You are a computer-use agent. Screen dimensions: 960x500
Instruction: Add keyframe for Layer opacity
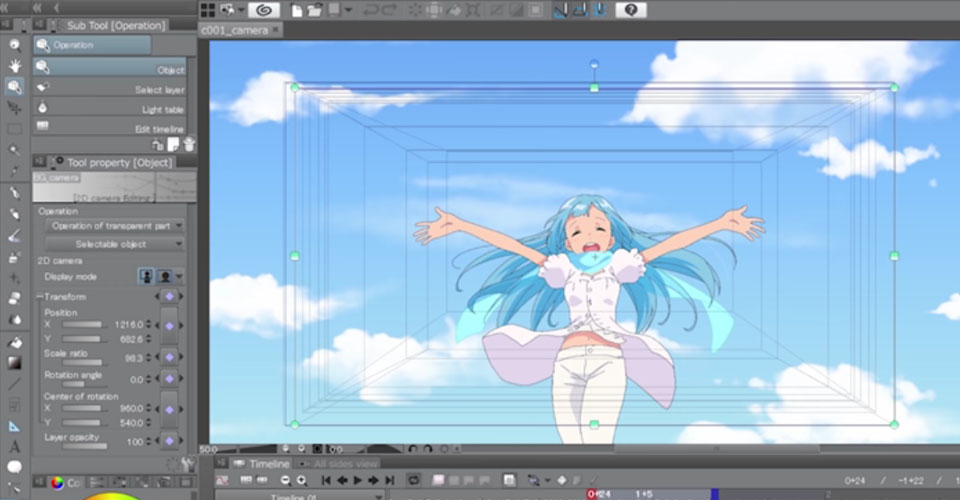point(170,441)
